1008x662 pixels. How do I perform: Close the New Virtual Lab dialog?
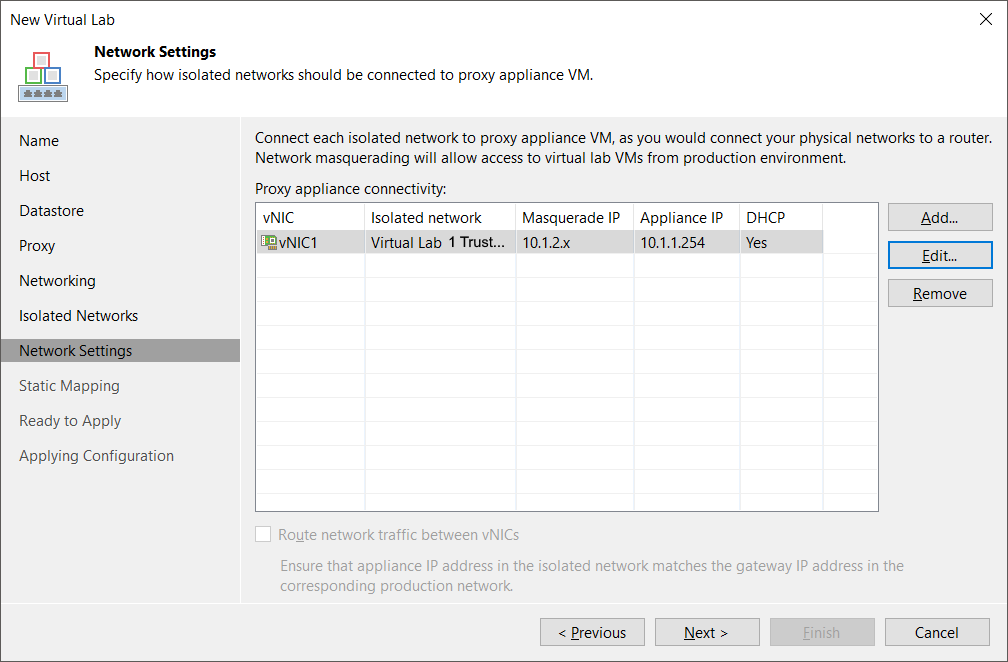click(x=986, y=19)
